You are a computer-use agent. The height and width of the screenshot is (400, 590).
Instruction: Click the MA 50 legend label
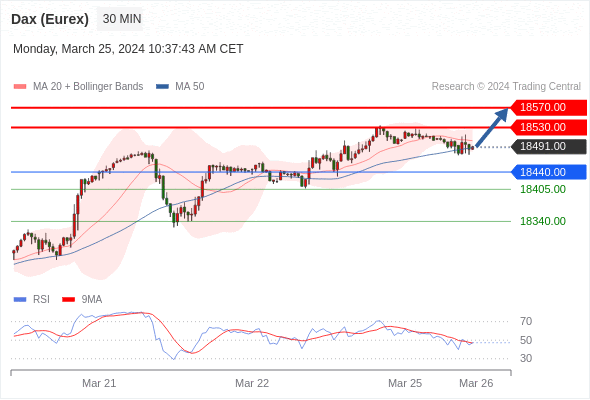point(190,87)
